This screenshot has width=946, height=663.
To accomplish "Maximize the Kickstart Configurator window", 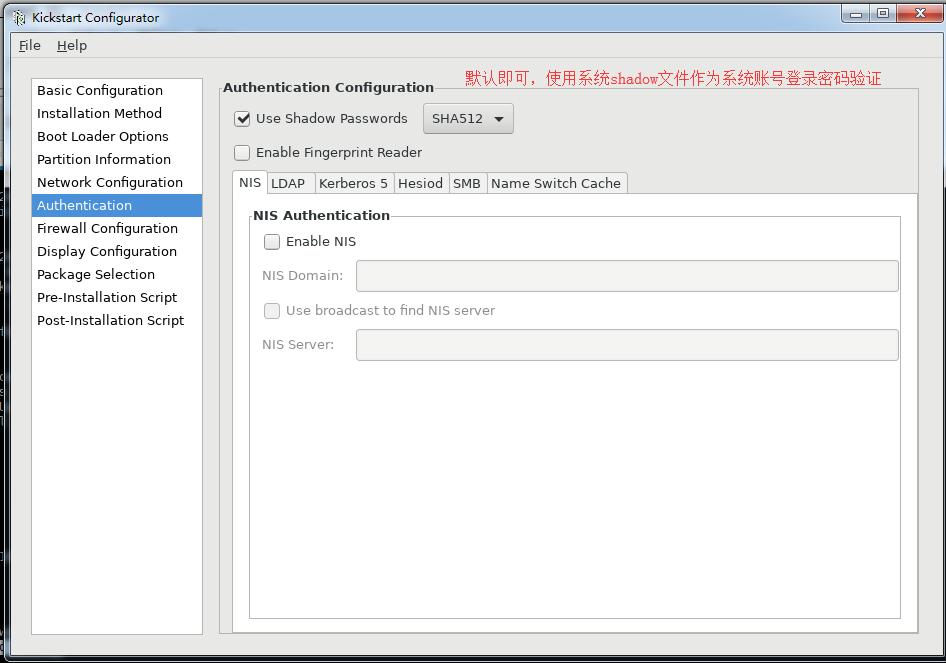I will click(883, 14).
